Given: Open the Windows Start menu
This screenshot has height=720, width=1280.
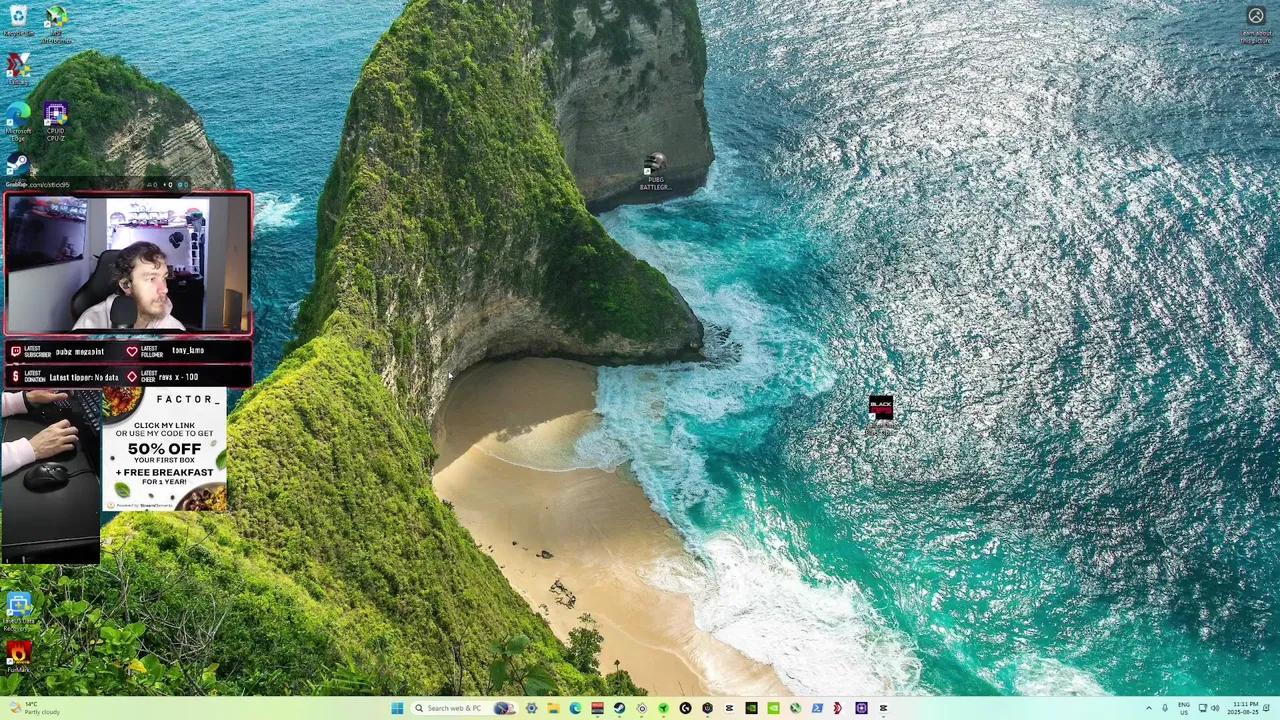Looking at the screenshot, I should [x=397, y=708].
